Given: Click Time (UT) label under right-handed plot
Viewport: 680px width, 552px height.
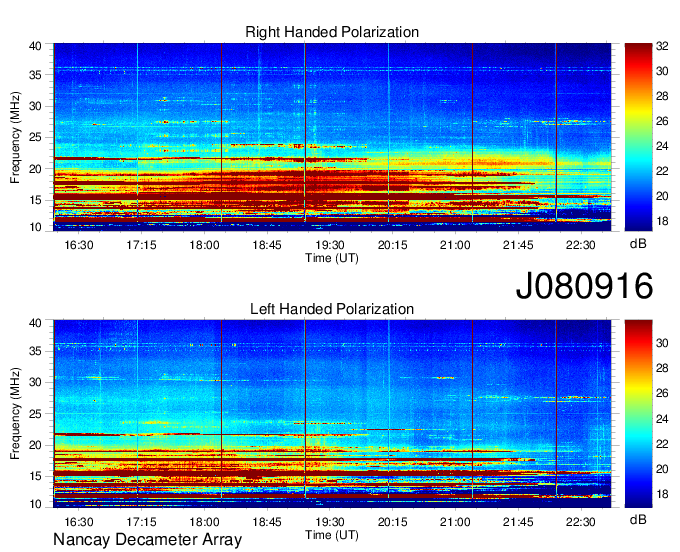Looking at the screenshot, I should coord(332,258).
